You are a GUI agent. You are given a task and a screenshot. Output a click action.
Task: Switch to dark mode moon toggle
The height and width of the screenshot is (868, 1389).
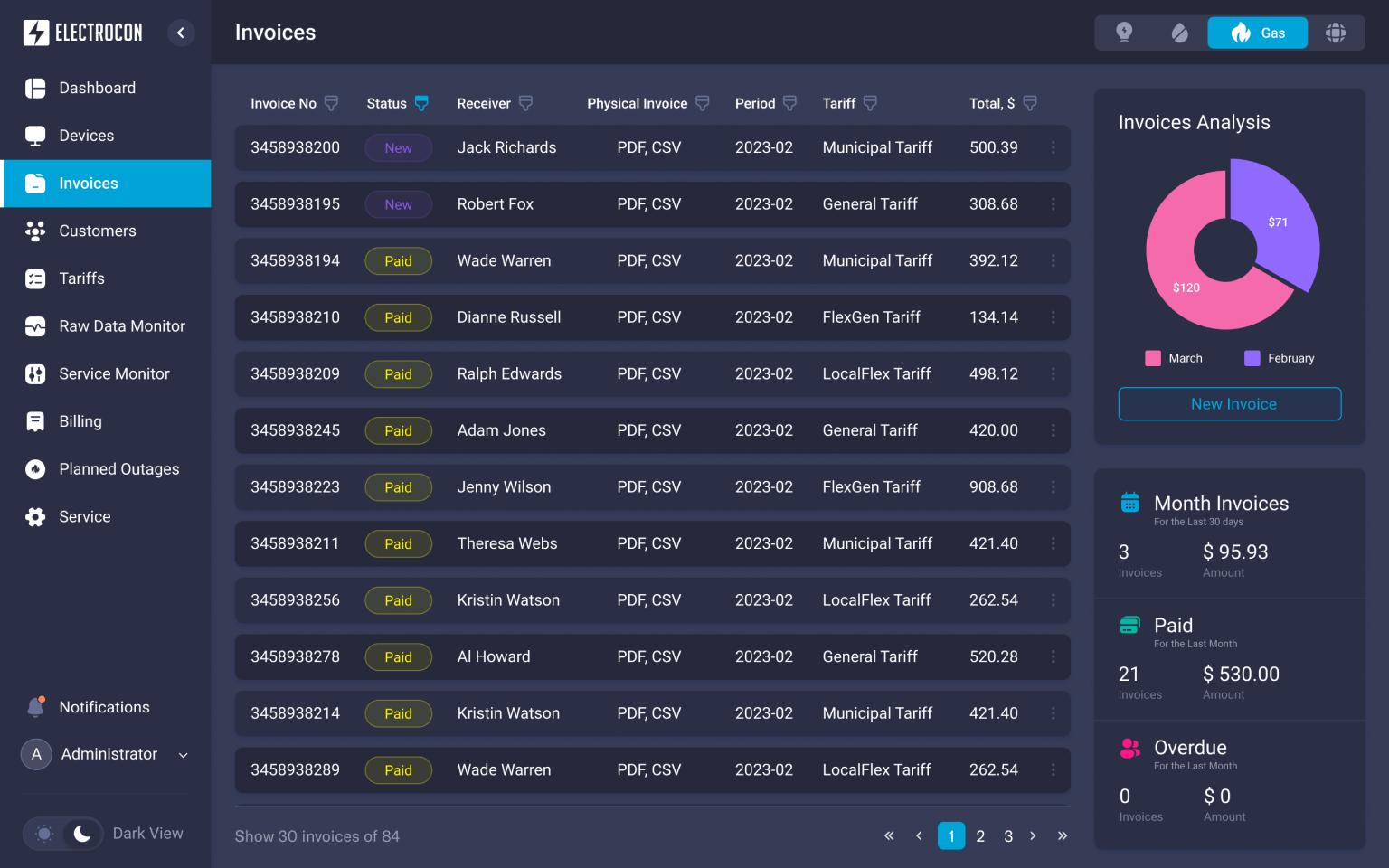(x=82, y=833)
